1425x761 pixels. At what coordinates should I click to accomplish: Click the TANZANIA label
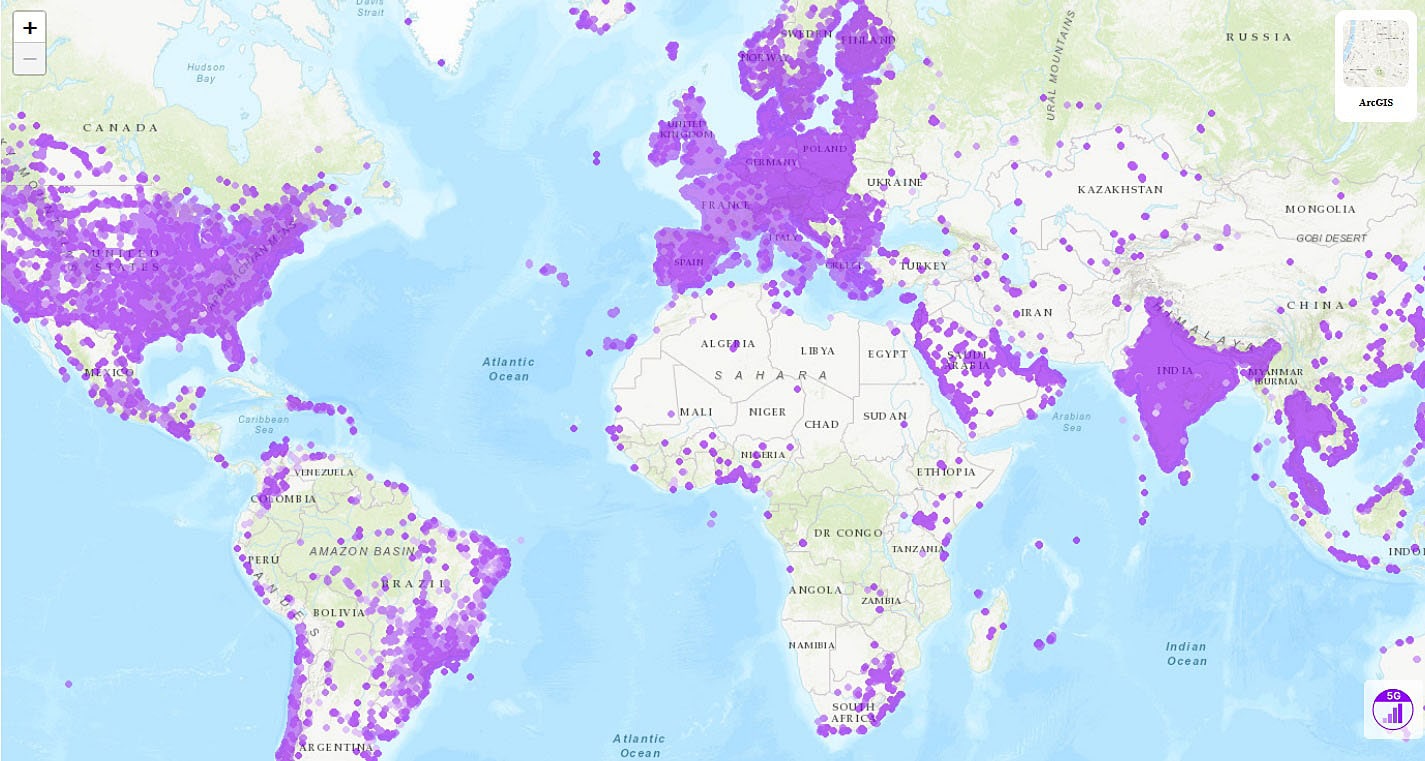coord(918,549)
